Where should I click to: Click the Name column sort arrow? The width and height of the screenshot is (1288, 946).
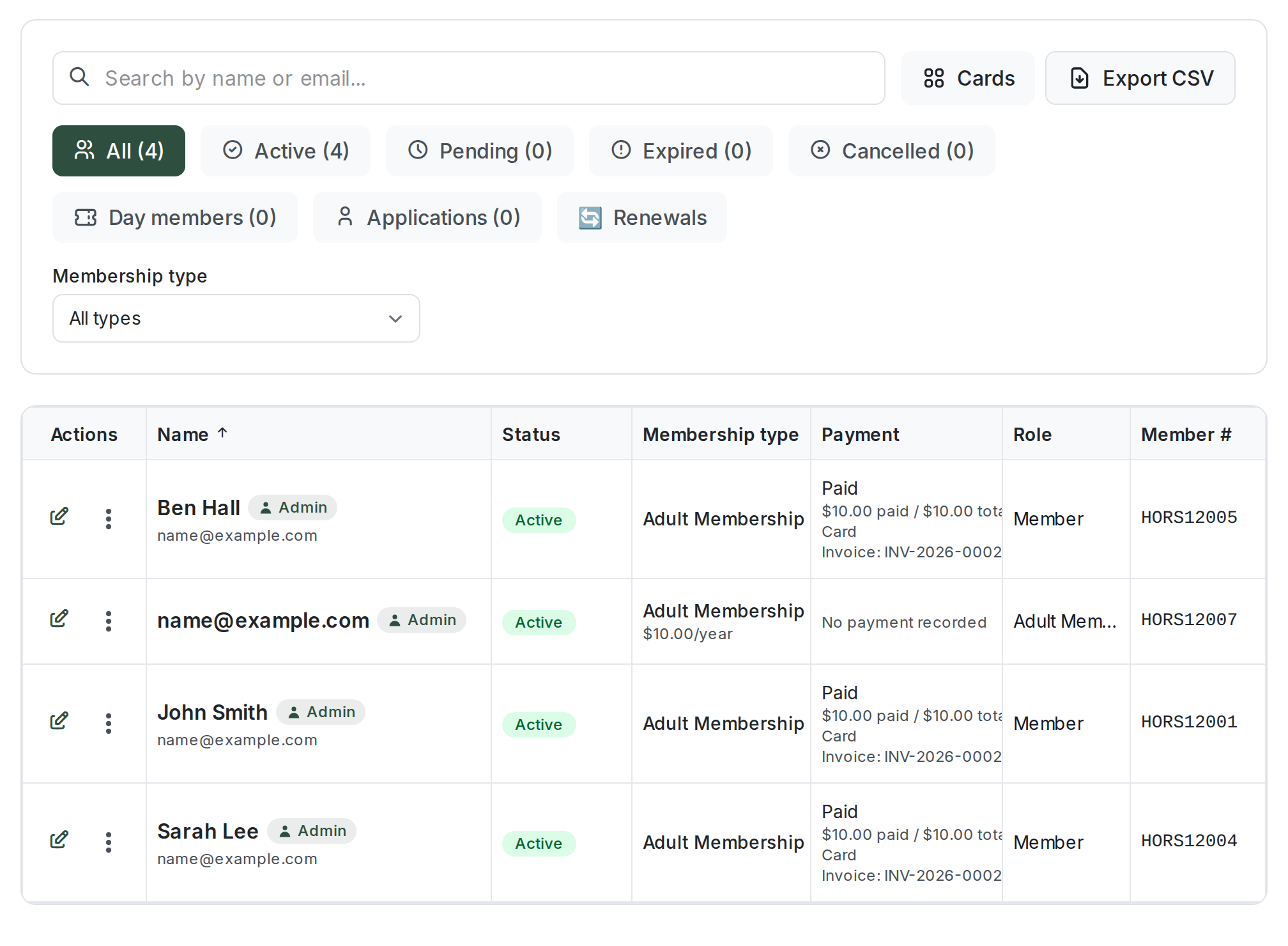click(222, 433)
